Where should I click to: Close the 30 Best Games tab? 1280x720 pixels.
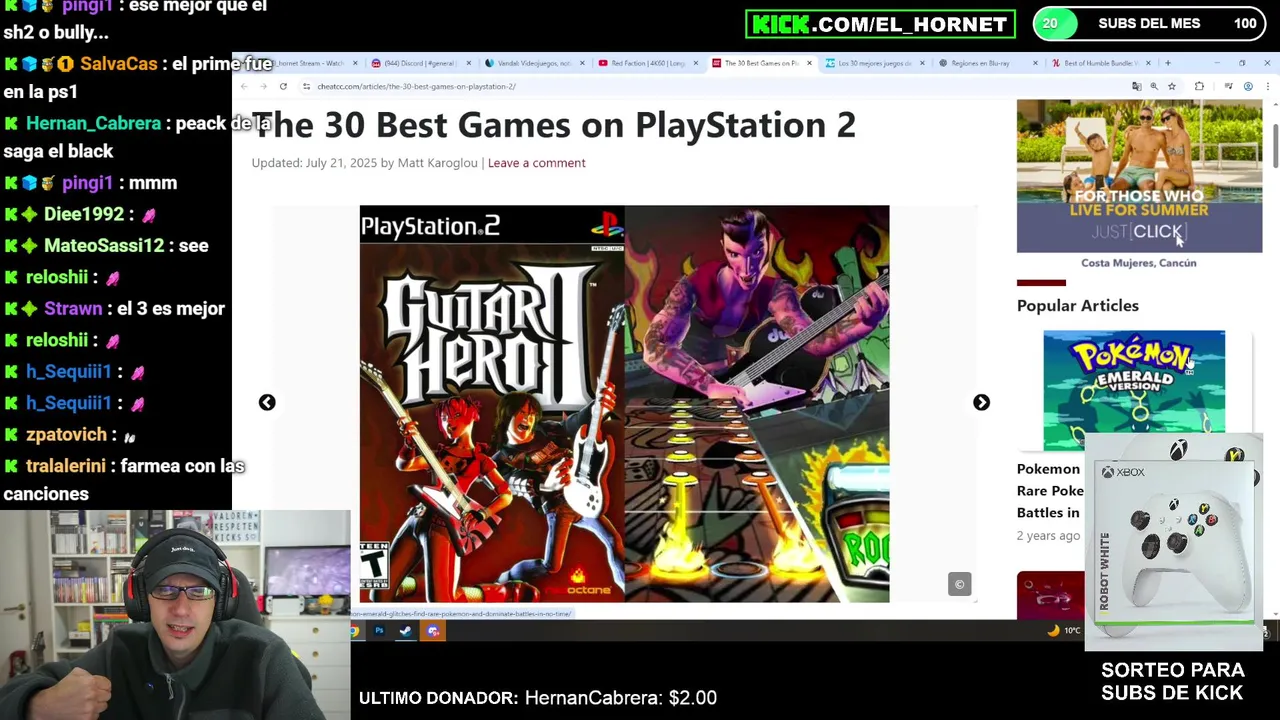click(809, 63)
